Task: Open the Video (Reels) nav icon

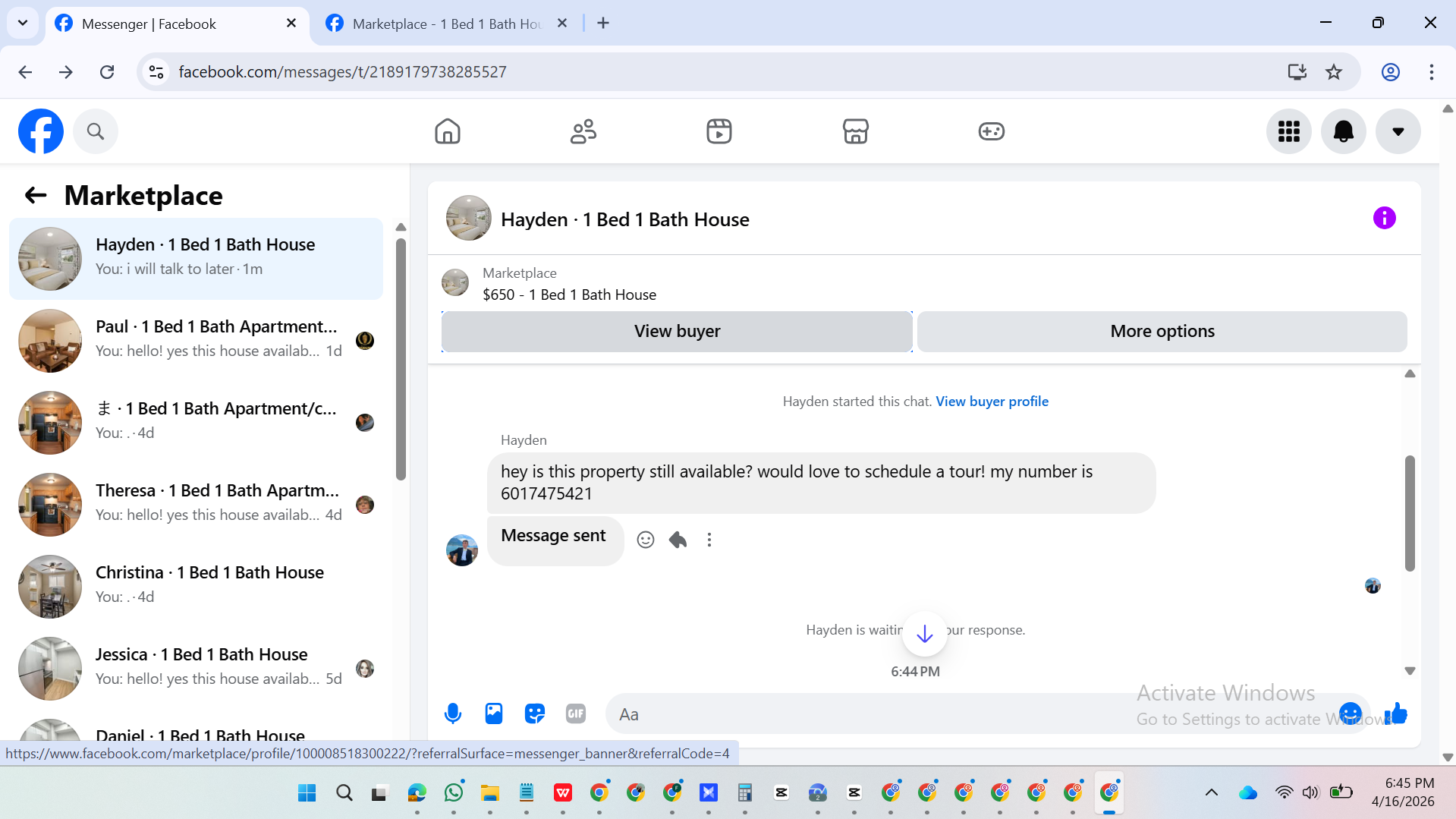Action: [x=719, y=131]
